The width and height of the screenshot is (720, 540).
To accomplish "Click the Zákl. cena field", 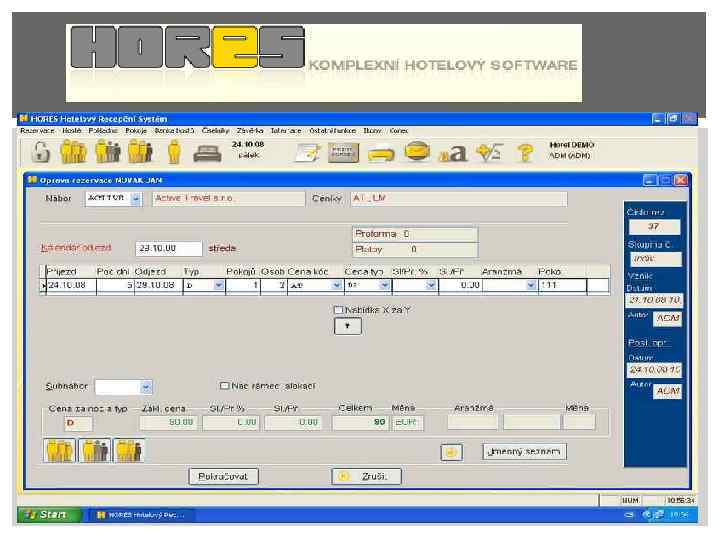I will pyautogui.click(x=168, y=422).
